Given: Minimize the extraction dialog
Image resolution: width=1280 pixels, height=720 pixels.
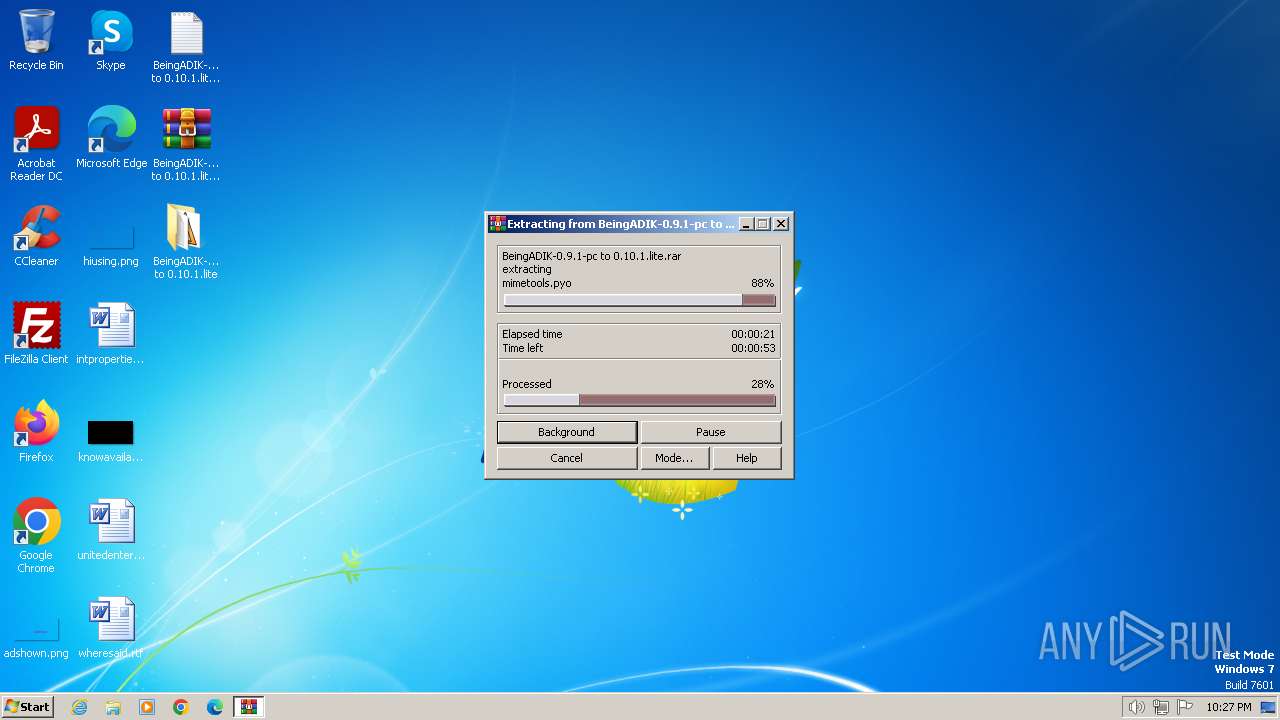Looking at the screenshot, I should click(x=745, y=224).
